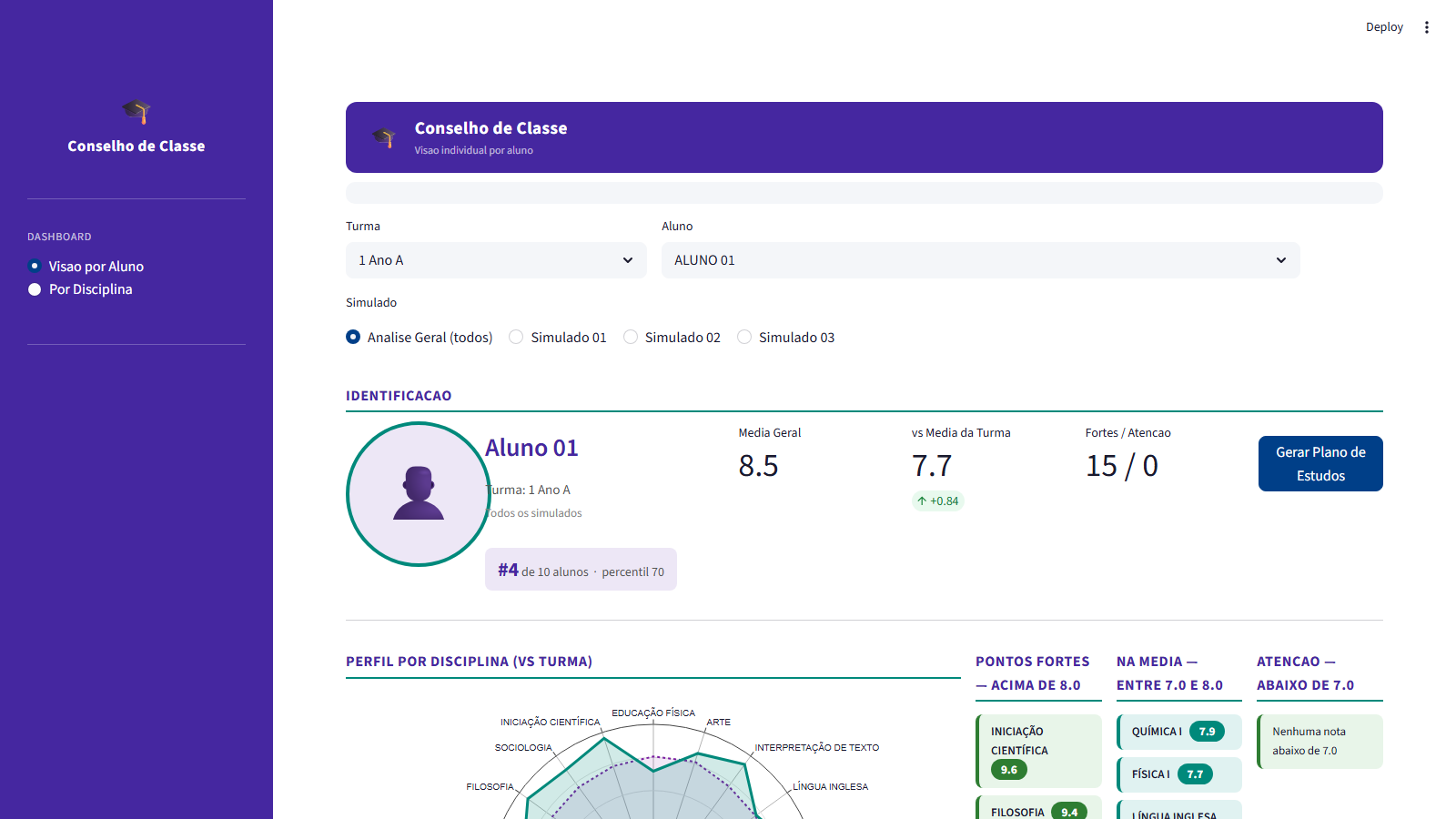Click the Filosofia 9.4 card
This screenshot has height=819, width=1456.
coord(1039,809)
